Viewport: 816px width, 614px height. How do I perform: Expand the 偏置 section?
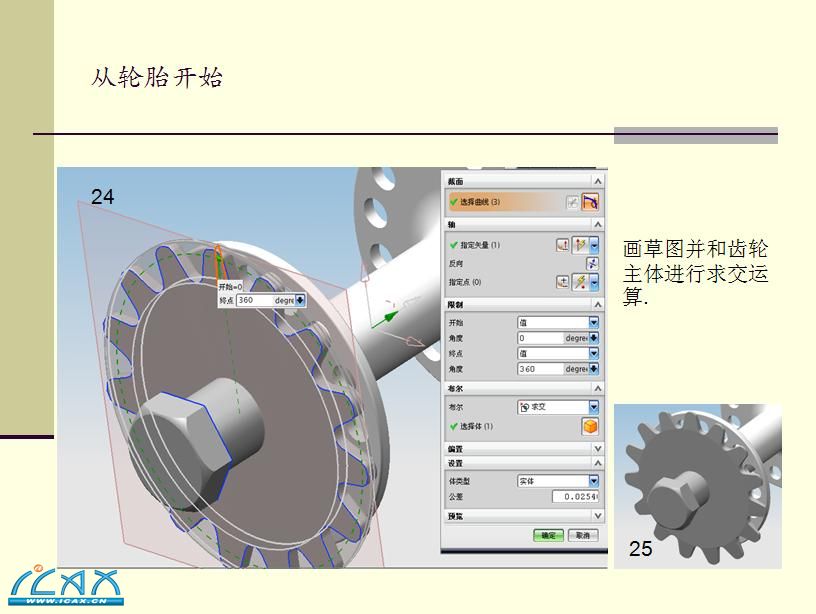tap(524, 449)
